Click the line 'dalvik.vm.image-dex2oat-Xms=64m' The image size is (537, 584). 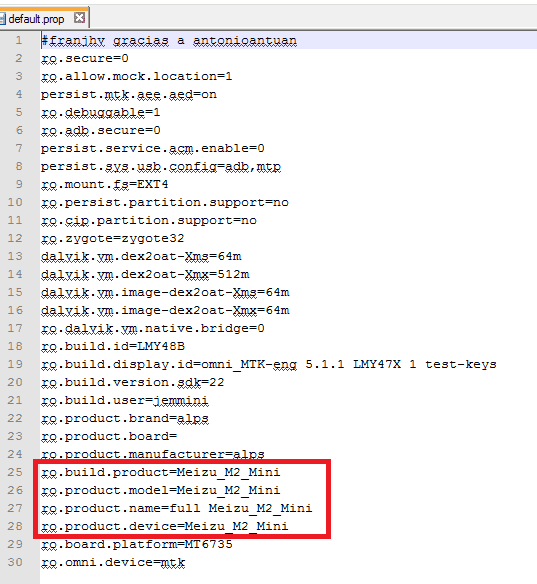[165, 292]
